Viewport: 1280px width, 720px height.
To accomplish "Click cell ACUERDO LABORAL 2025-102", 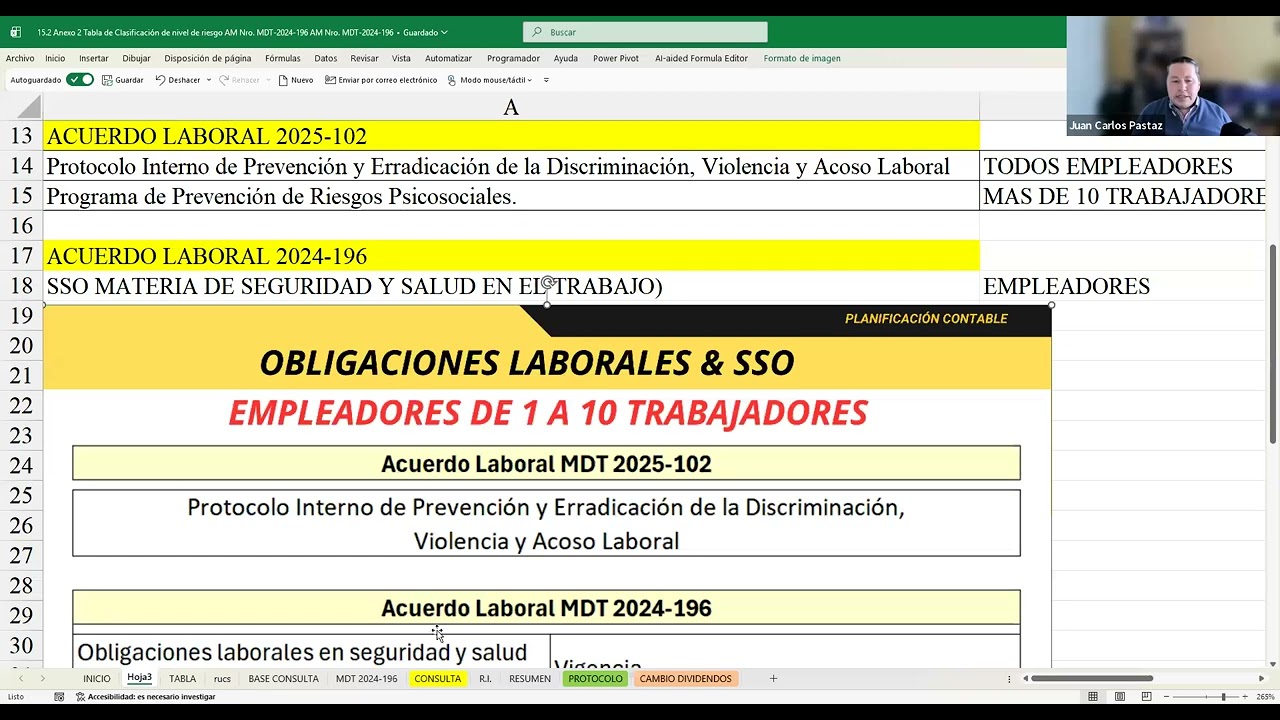I will click(511, 136).
